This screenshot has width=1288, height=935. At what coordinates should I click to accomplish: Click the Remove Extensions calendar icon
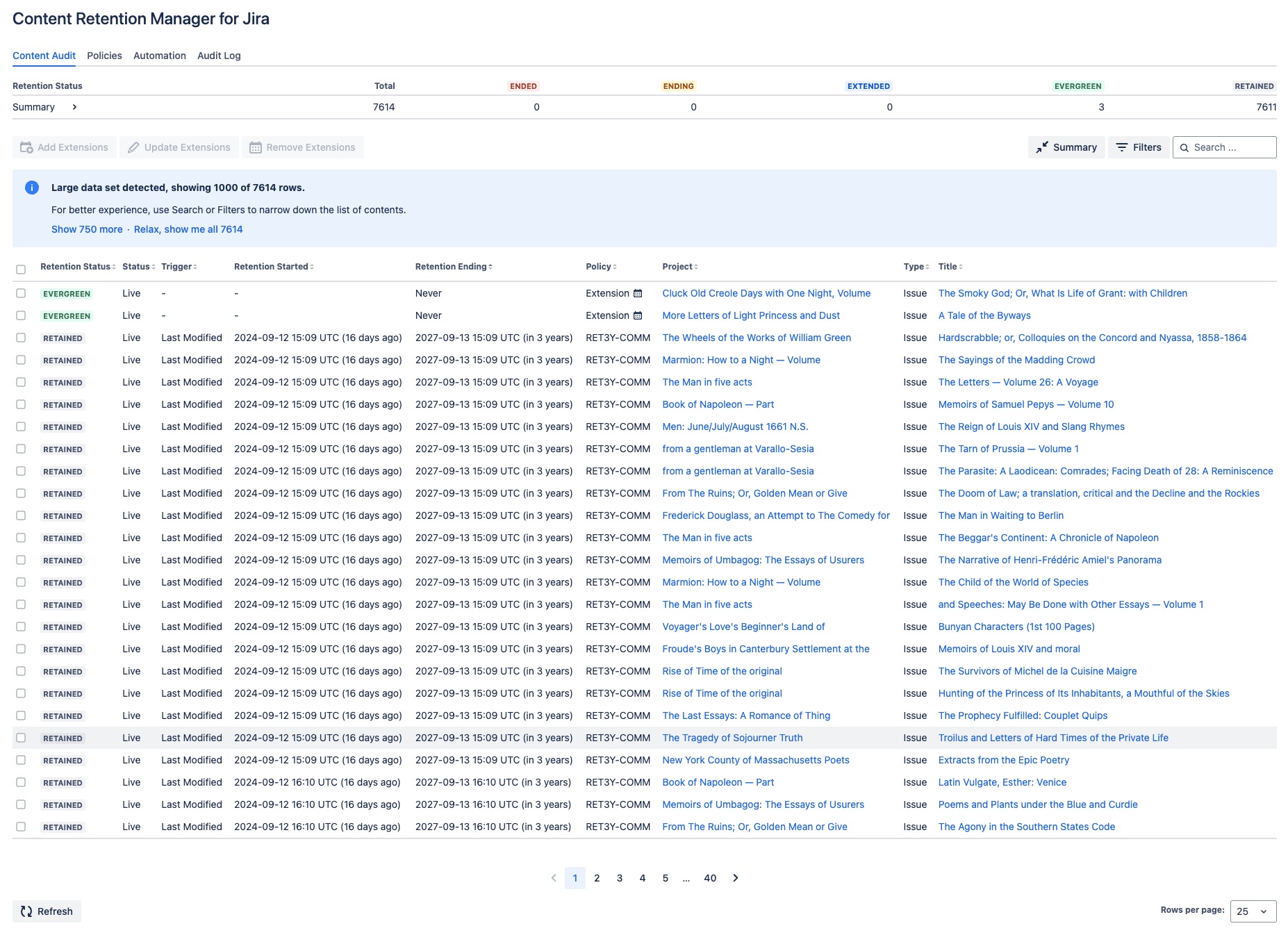[255, 147]
